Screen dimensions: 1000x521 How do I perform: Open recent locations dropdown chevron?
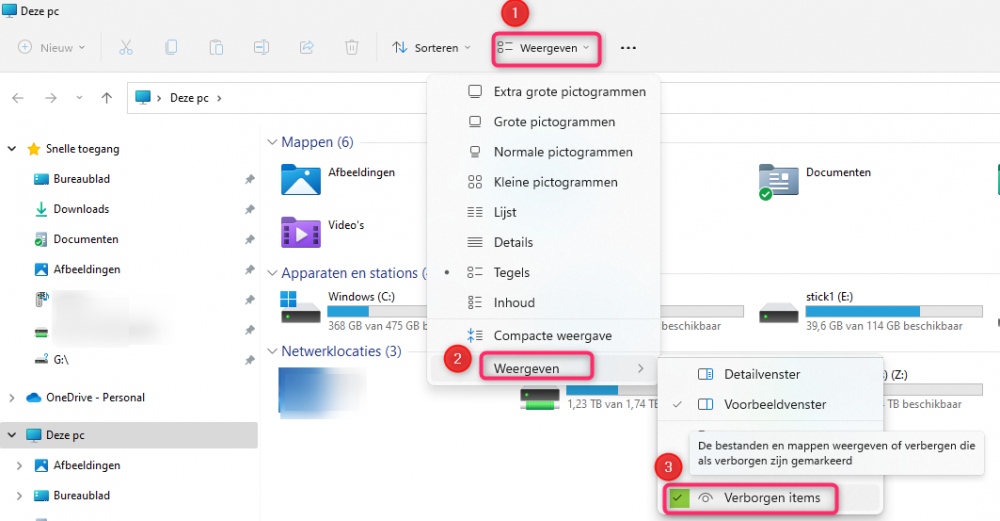tap(79, 98)
